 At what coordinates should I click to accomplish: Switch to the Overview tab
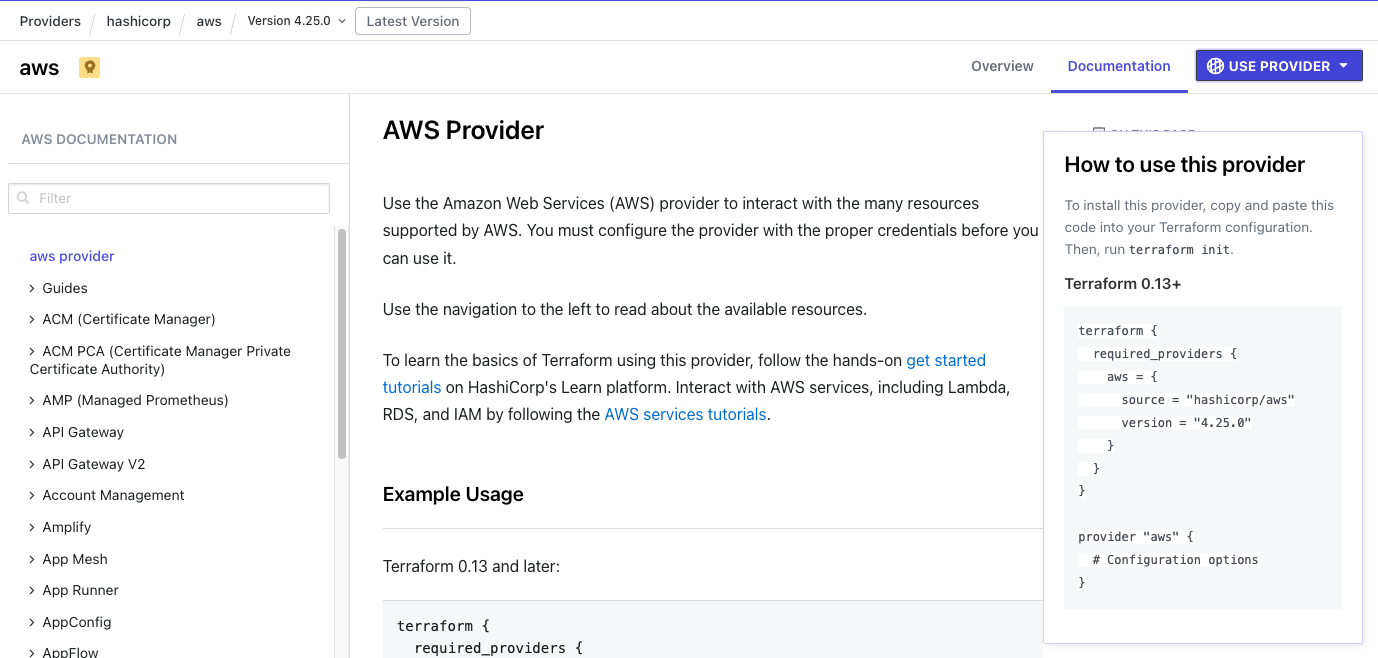click(x=1002, y=66)
